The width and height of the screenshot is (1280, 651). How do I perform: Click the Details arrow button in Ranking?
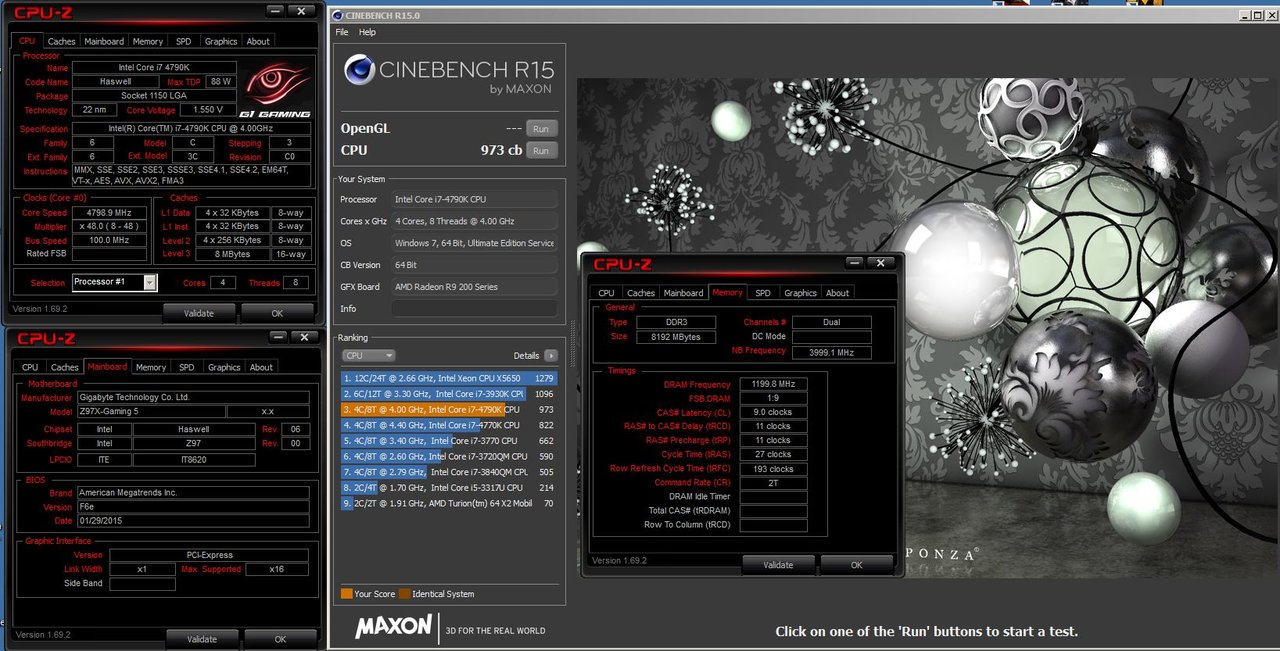click(x=550, y=356)
